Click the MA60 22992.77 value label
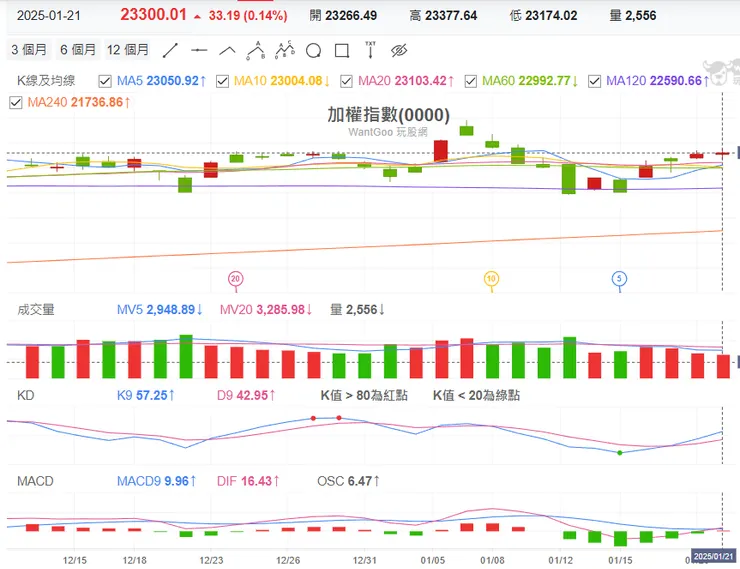This screenshot has width=740, height=569. pos(530,81)
